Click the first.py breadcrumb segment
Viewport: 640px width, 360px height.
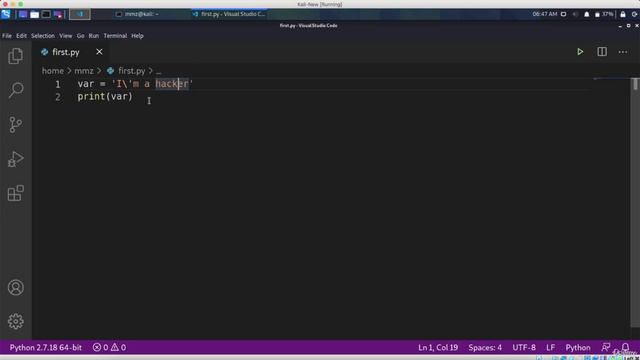pyautogui.click(x=131, y=71)
